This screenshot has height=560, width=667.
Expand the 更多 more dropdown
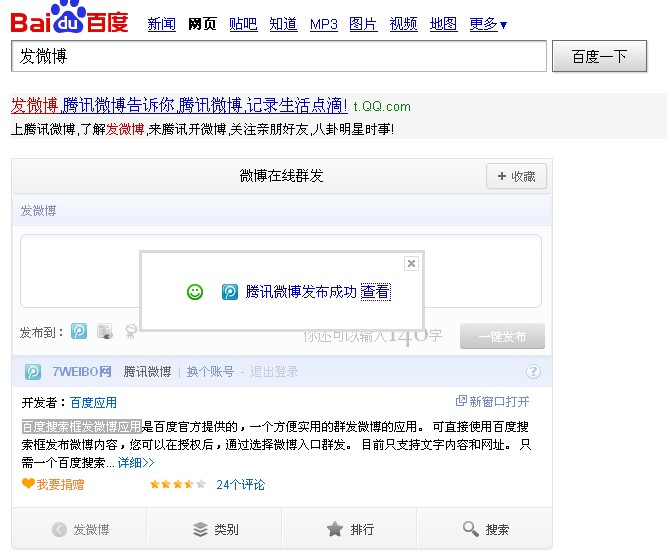pyautogui.click(x=488, y=24)
